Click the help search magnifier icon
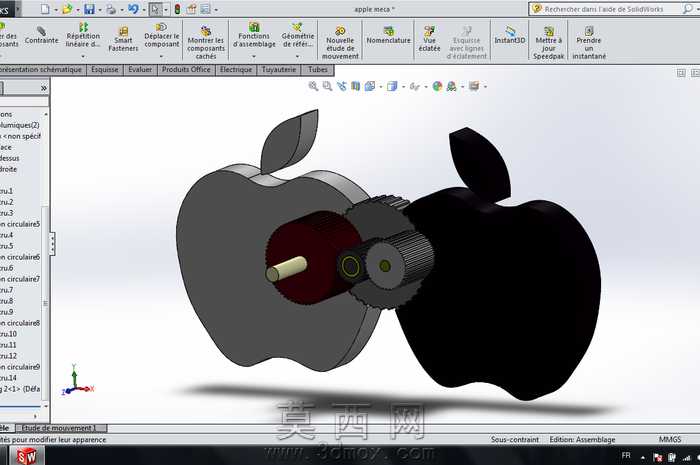The width and height of the screenshot is (700, 465). pos(688,9)
